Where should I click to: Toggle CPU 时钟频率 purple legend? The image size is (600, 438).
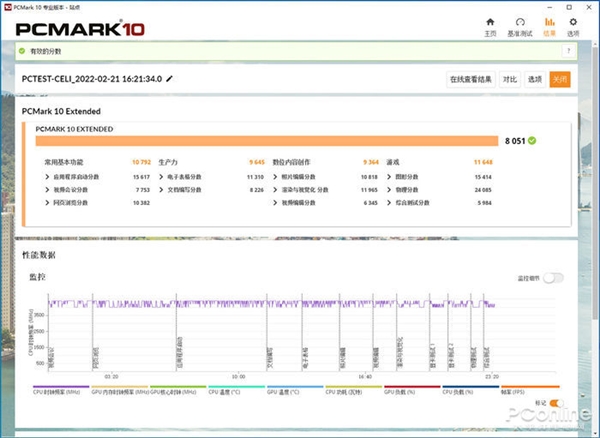61,390
